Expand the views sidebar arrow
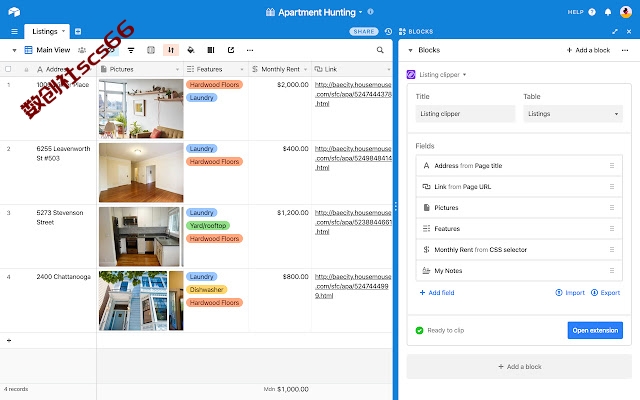 point(14,50)
